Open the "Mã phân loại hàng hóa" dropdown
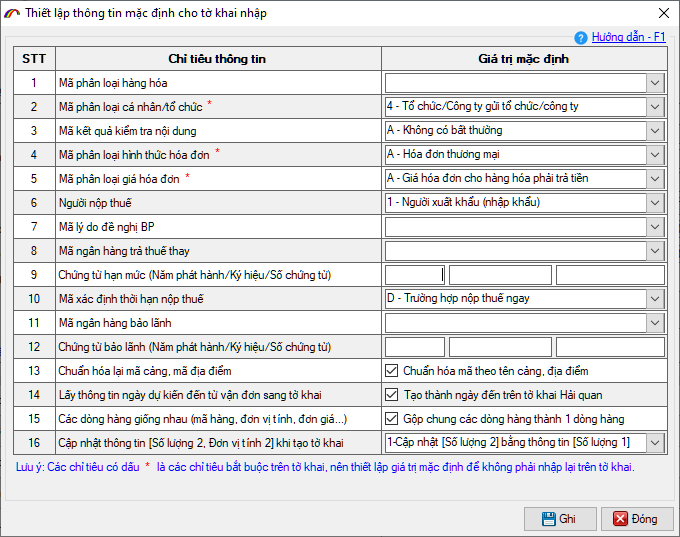This screenshot has height=537, width=680. [655, 83]
